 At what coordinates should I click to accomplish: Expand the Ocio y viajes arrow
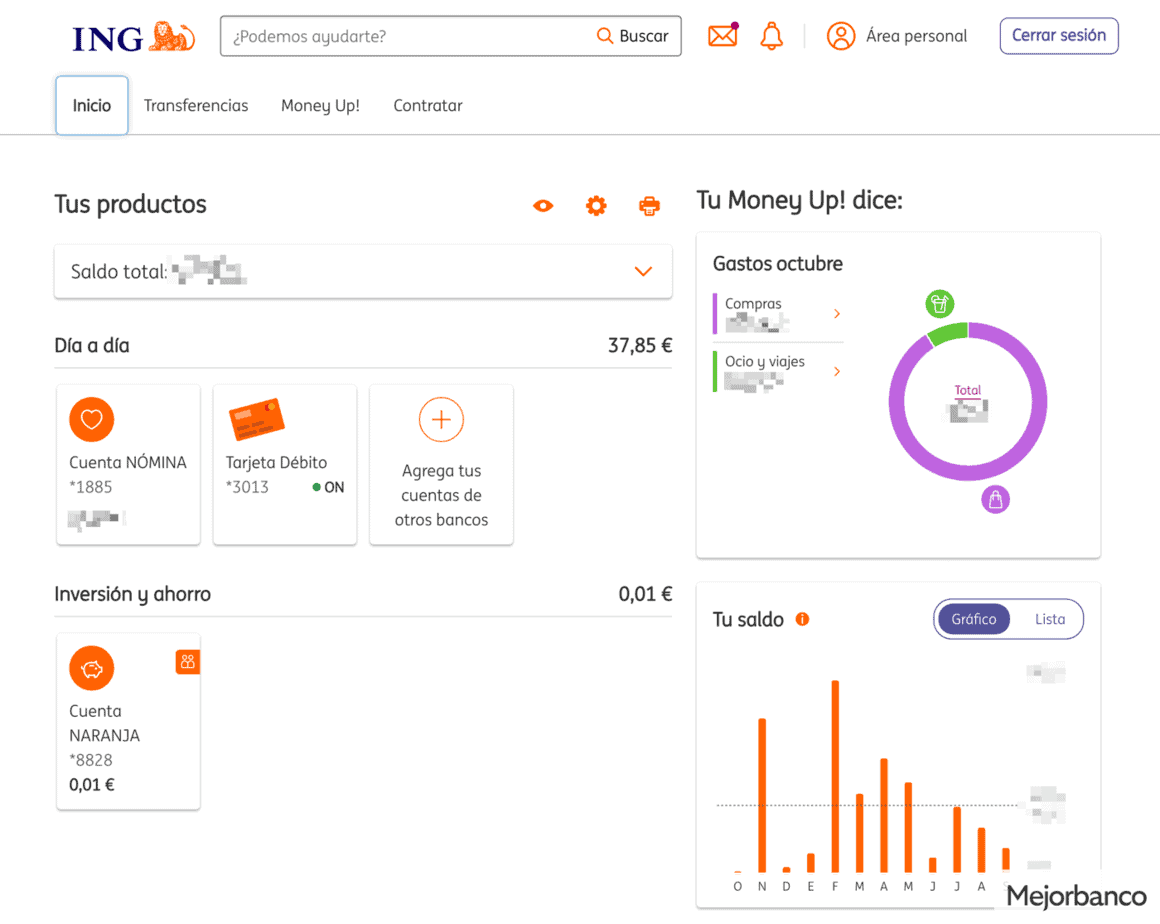point(837,372)
